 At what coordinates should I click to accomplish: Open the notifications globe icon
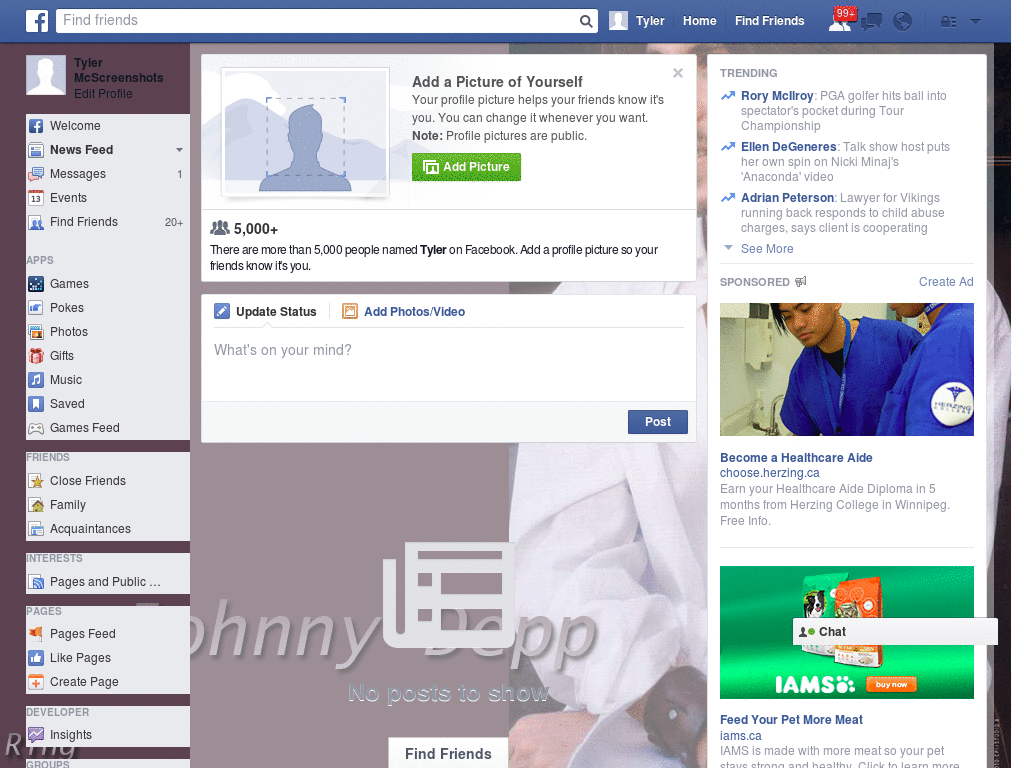click(x=903, y=22)
